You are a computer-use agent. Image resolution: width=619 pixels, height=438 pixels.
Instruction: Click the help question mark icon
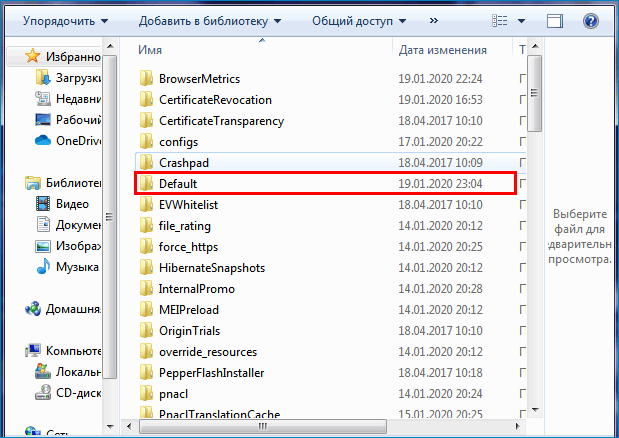(x=591, y=20)
